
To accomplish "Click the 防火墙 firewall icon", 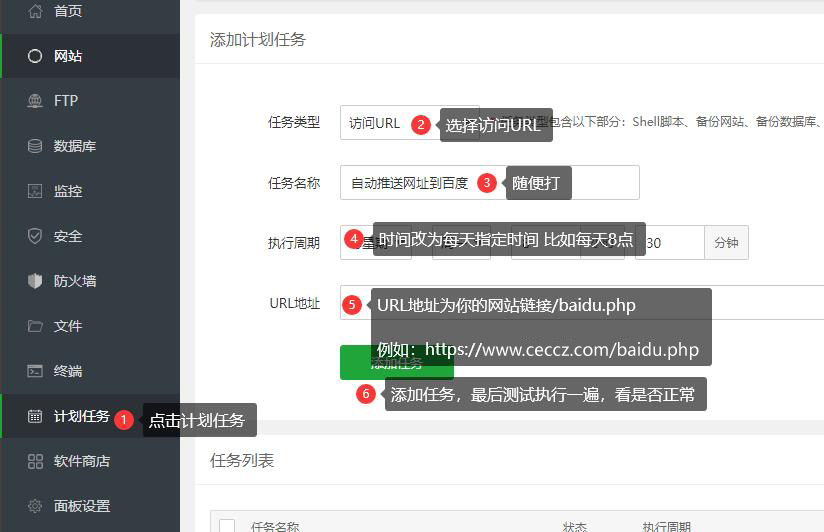I will [35, 281].
